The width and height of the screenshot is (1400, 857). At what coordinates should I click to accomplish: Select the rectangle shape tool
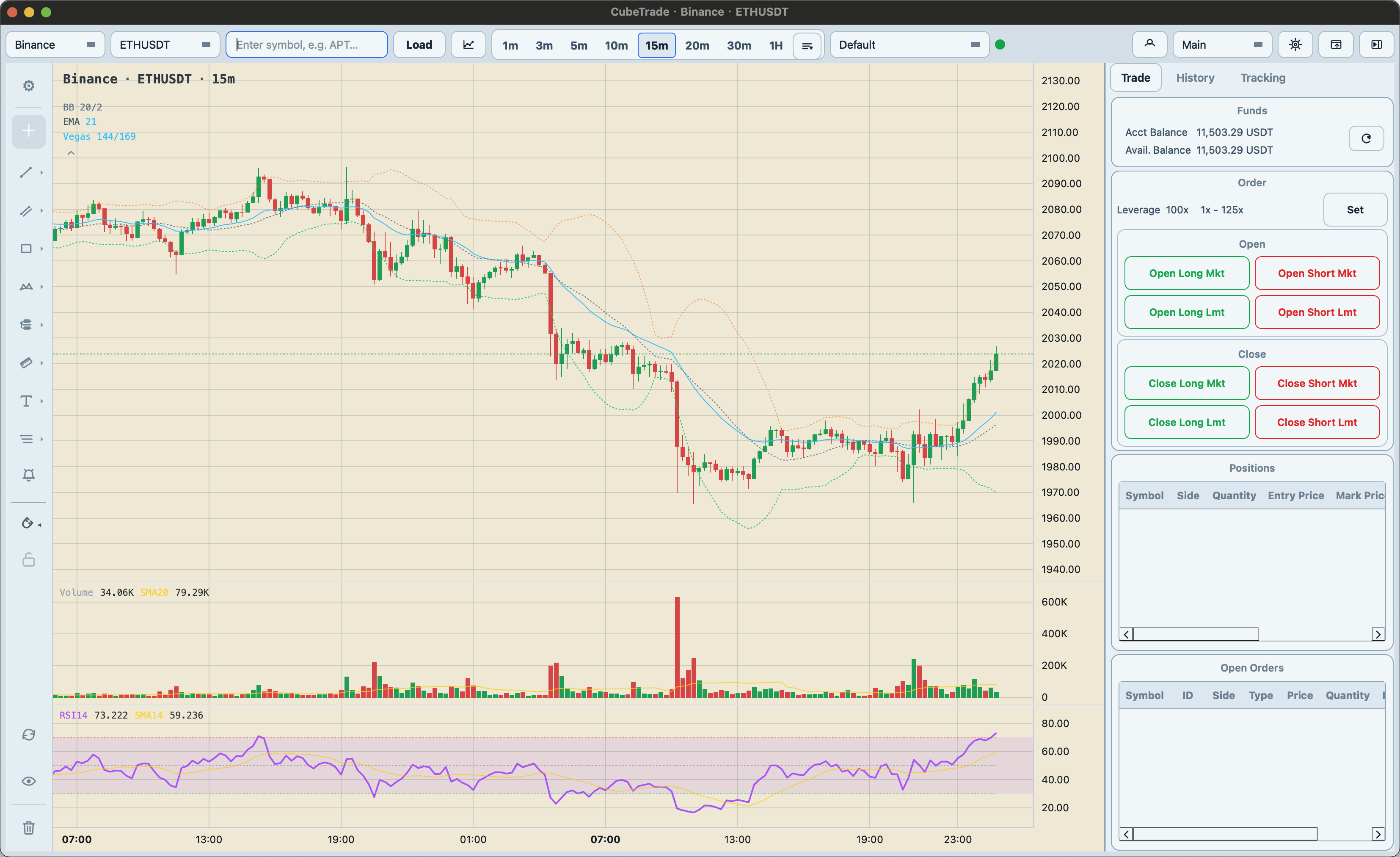[26, 249]
